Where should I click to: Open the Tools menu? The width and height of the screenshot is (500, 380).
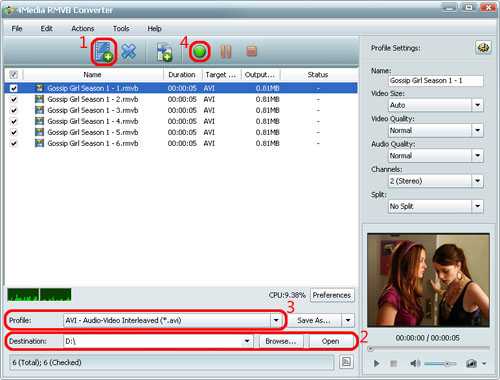tap(121, 28)
